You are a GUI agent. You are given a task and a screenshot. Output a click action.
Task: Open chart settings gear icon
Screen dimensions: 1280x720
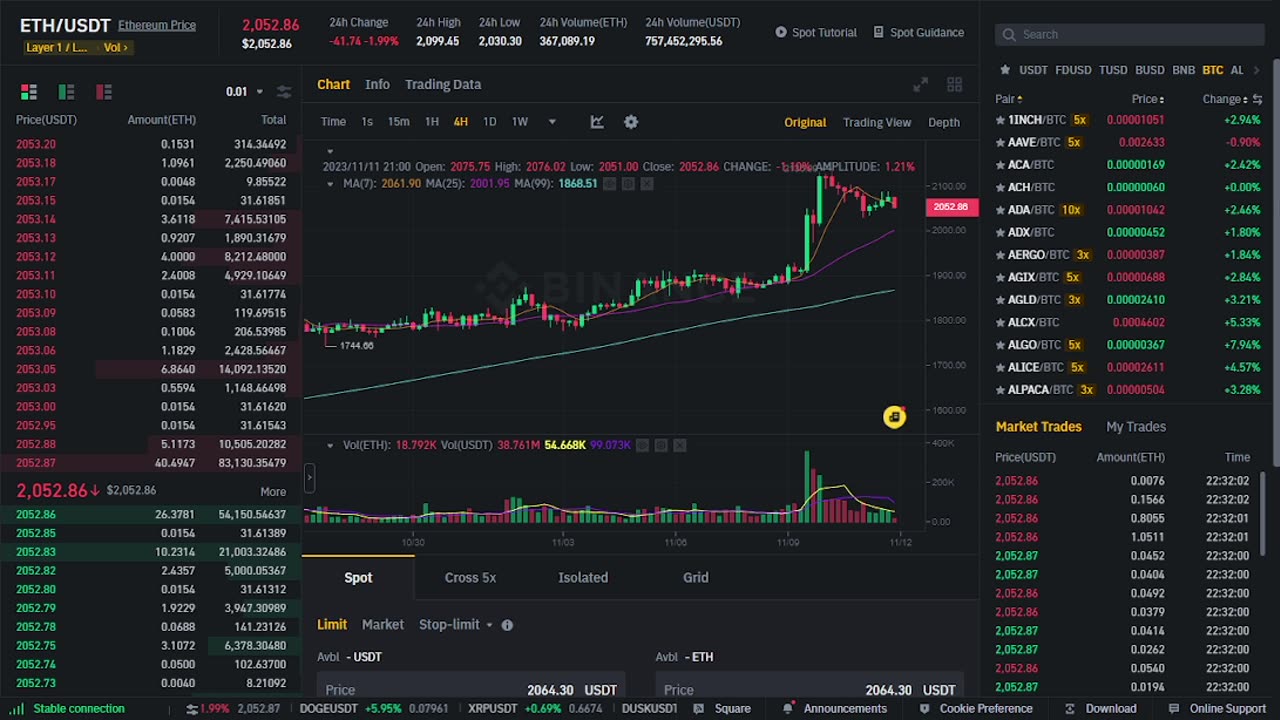point(631,122)
